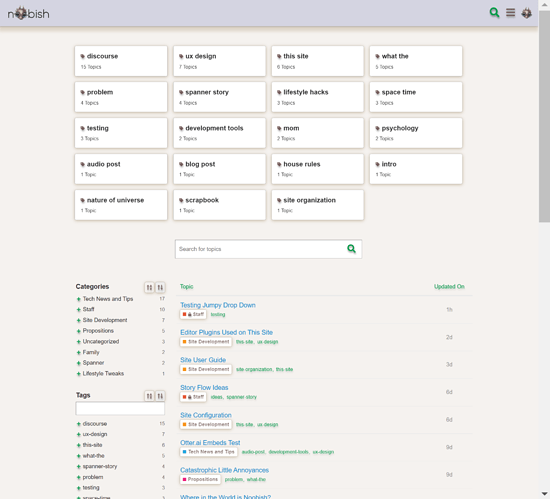Click Propositions category badge
The image size is (550, 499).
point(200,479)
